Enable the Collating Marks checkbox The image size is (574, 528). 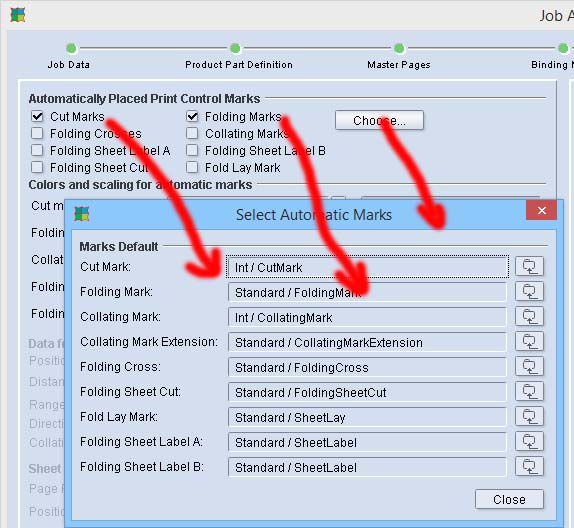tap(192, 133)
